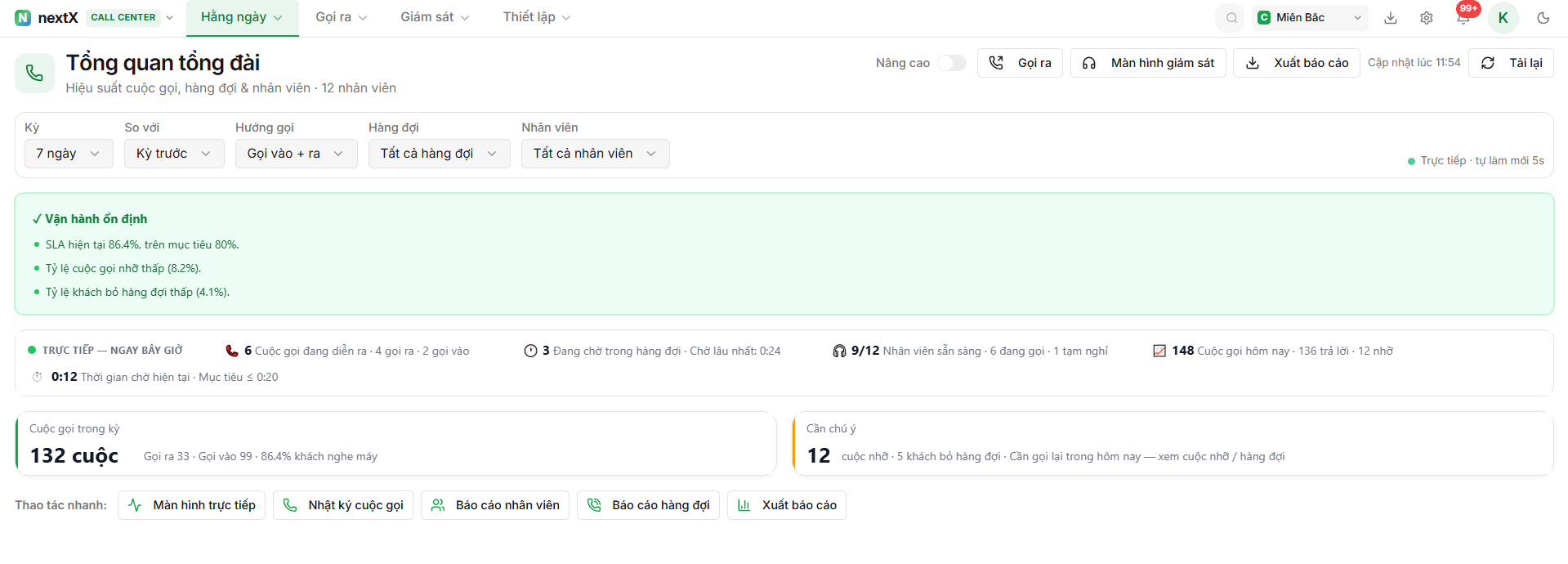Click the Tải lại refresh button
The height and width of the screenshot is (564, 1568).
point(1511,63)
